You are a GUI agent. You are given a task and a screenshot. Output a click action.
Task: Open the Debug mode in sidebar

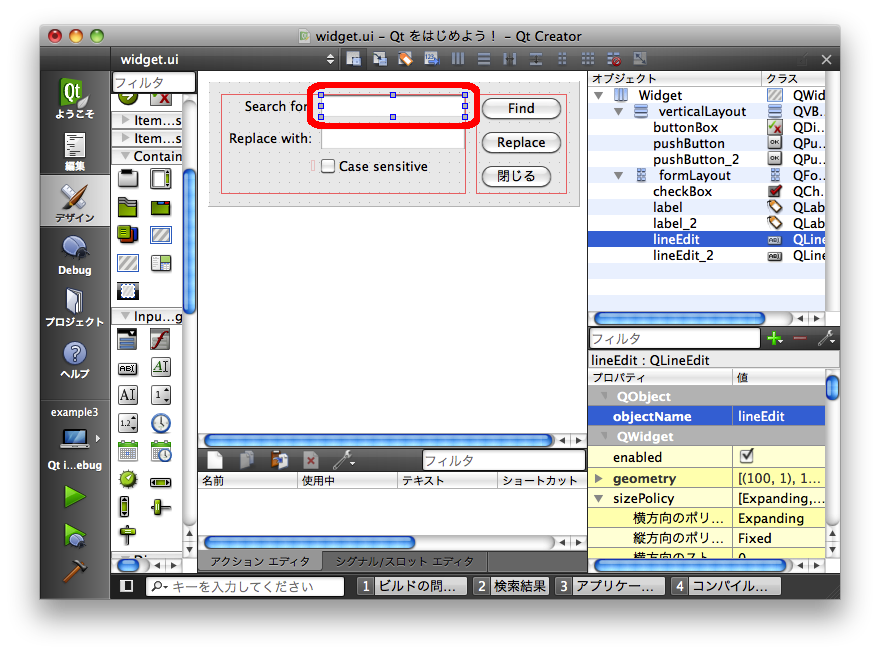point(74,254)
